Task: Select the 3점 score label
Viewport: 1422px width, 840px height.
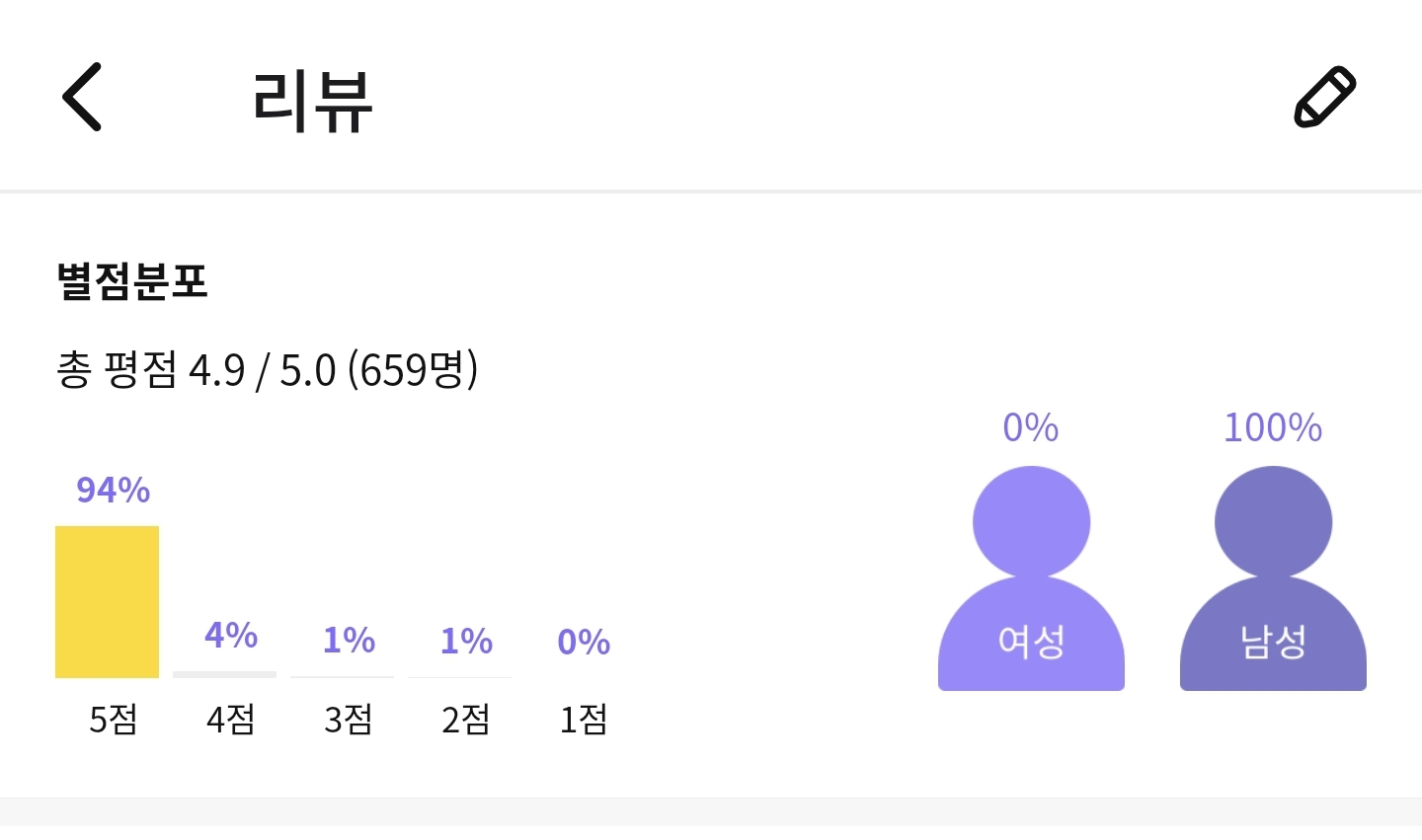Action: point(349,720)
